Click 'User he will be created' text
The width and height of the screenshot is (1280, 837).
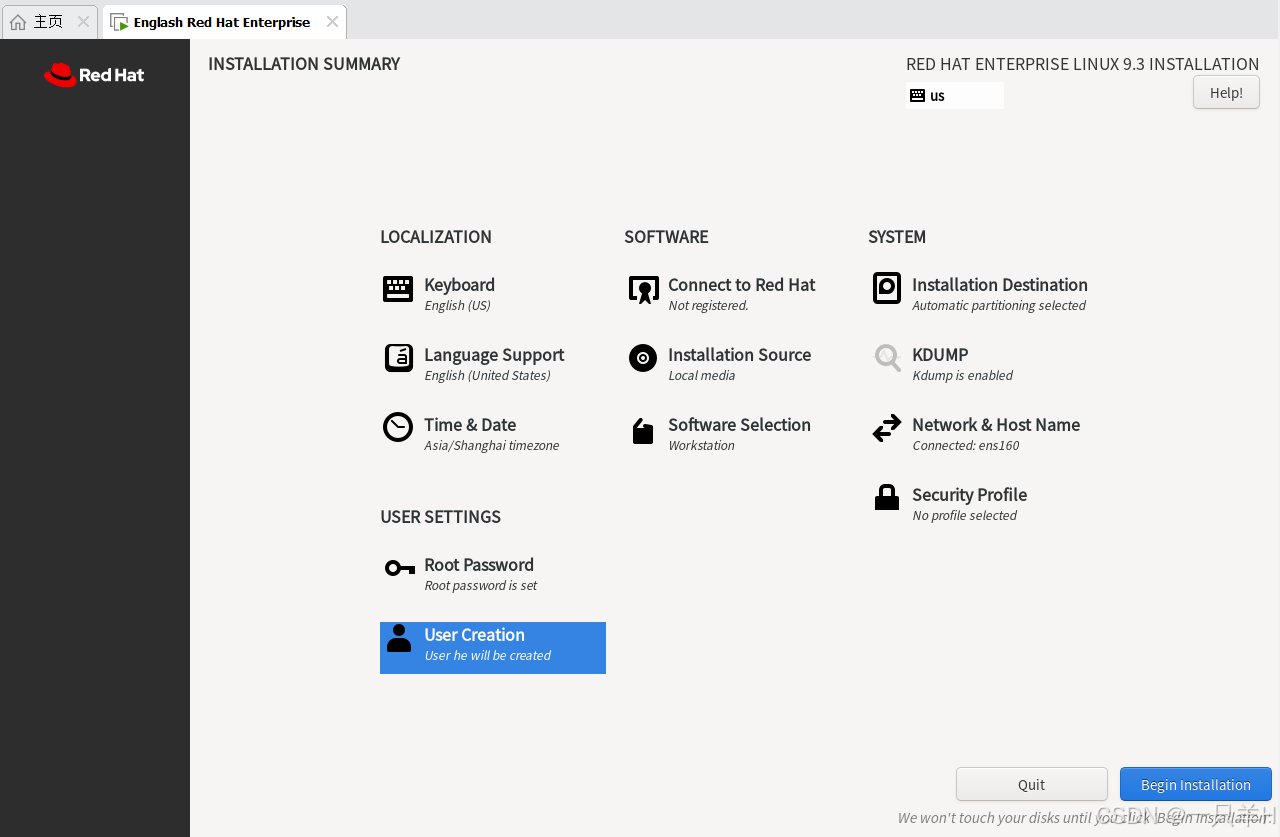click(x=487, y=656)
